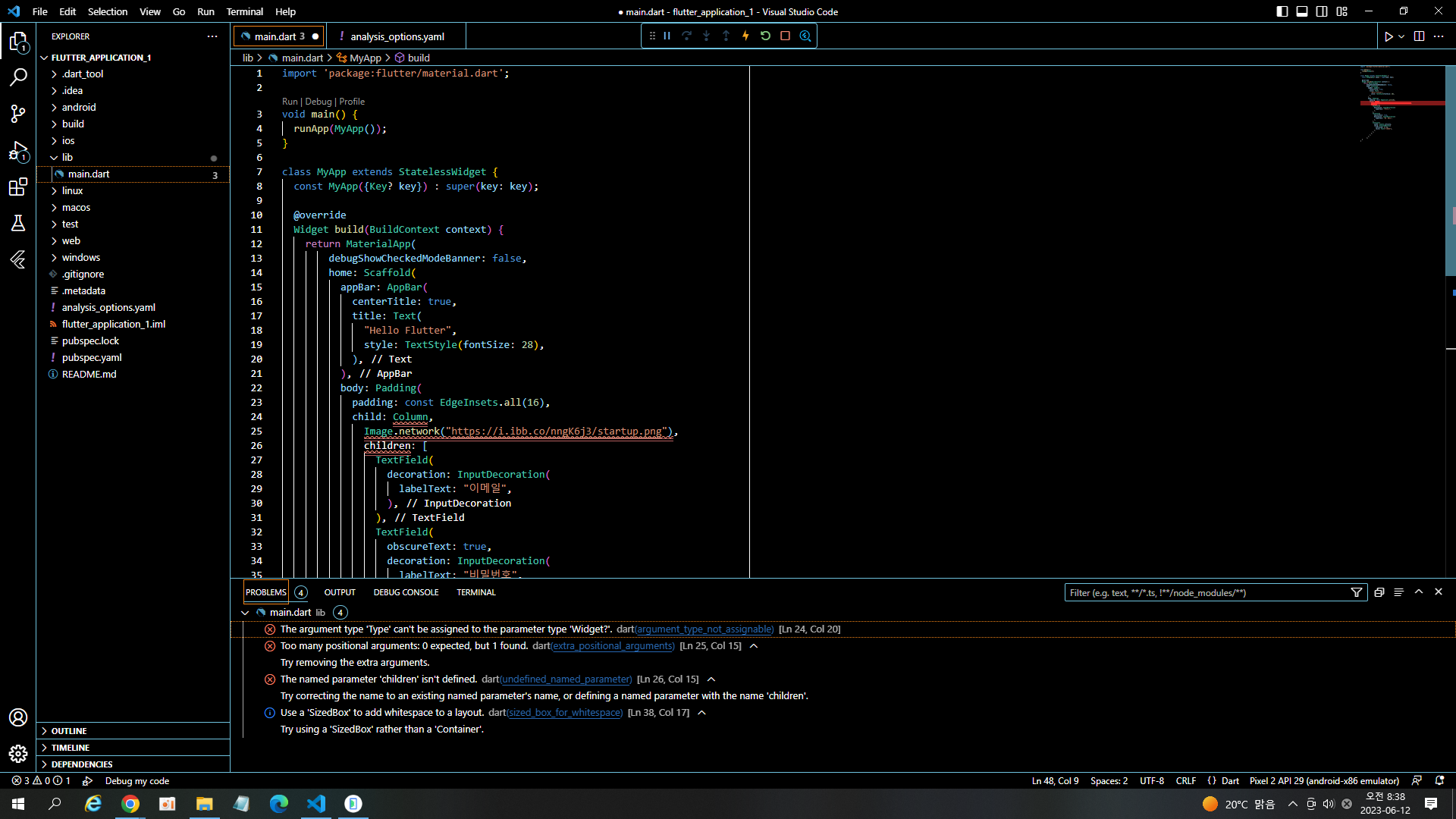Toggle the primary side bar

tap(1282, 11)
